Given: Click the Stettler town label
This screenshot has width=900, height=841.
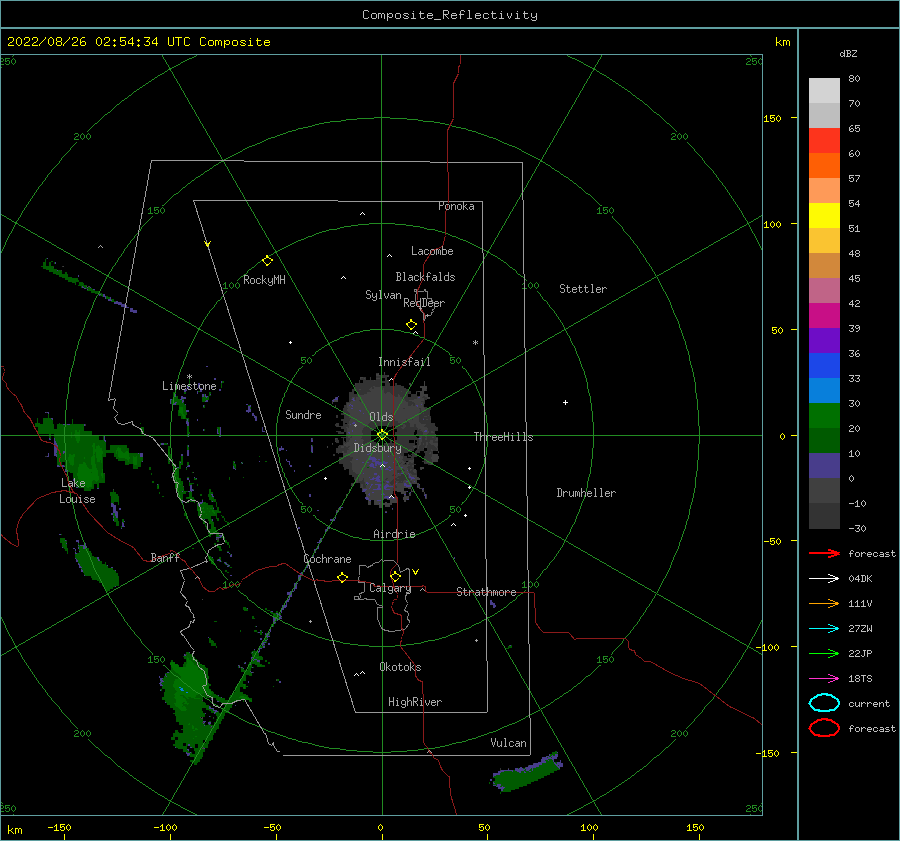Looking at the screenshot, I should [583, 289].
